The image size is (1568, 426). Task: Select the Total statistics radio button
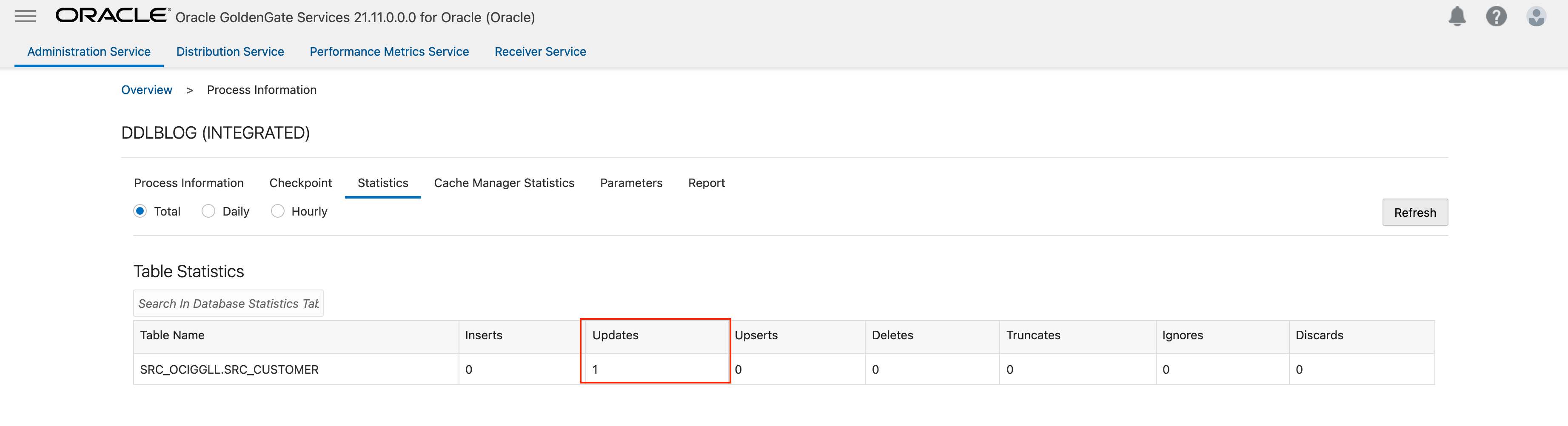tap(140, 211)
